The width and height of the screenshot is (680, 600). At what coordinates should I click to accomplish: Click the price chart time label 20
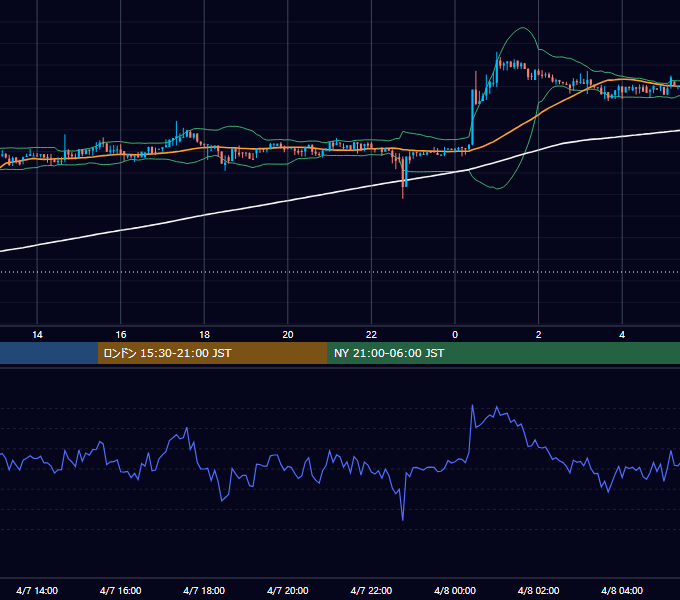click(x=288, y=335)
